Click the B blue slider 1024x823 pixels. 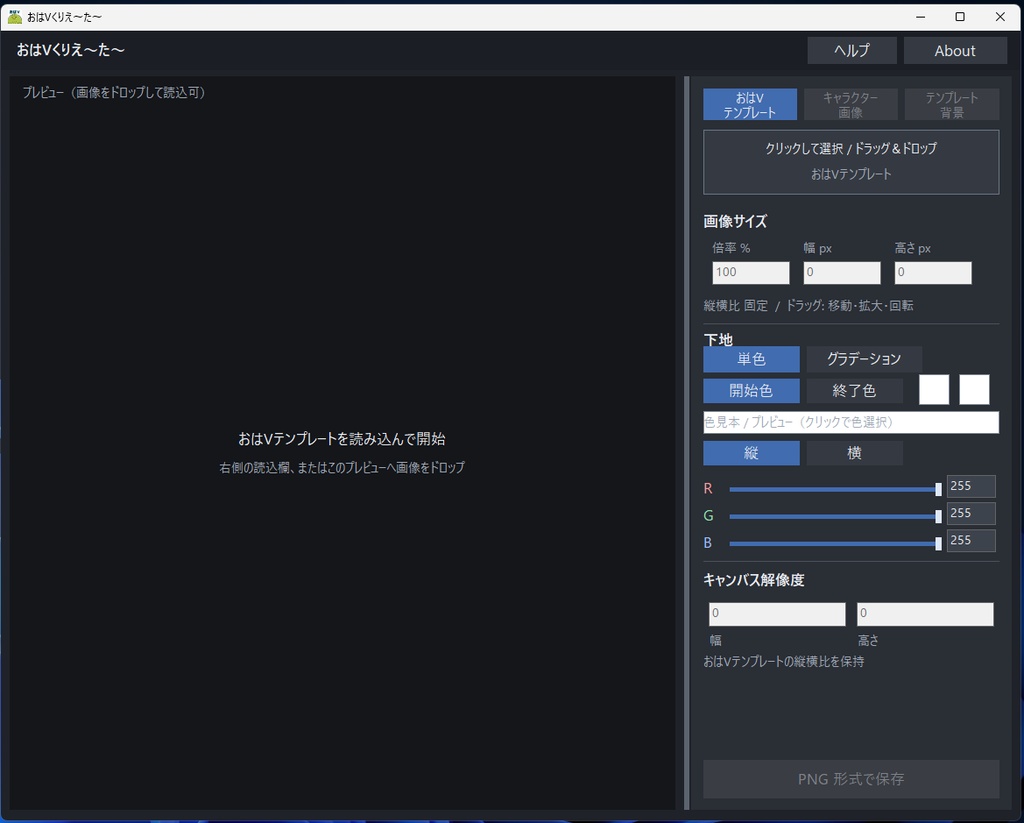[835, 543]
